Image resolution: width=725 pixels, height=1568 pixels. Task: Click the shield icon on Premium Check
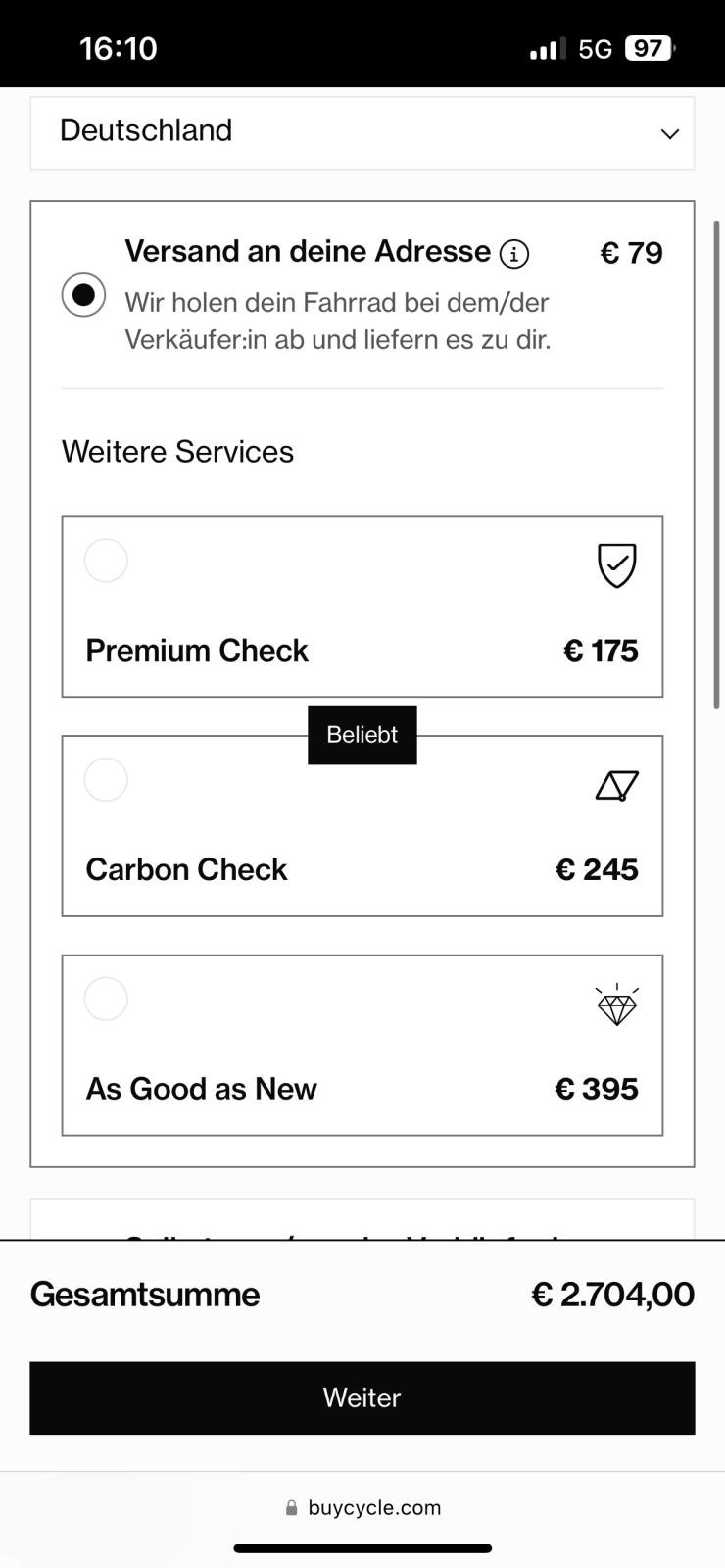pyautogui.click(x=616, y=565)
